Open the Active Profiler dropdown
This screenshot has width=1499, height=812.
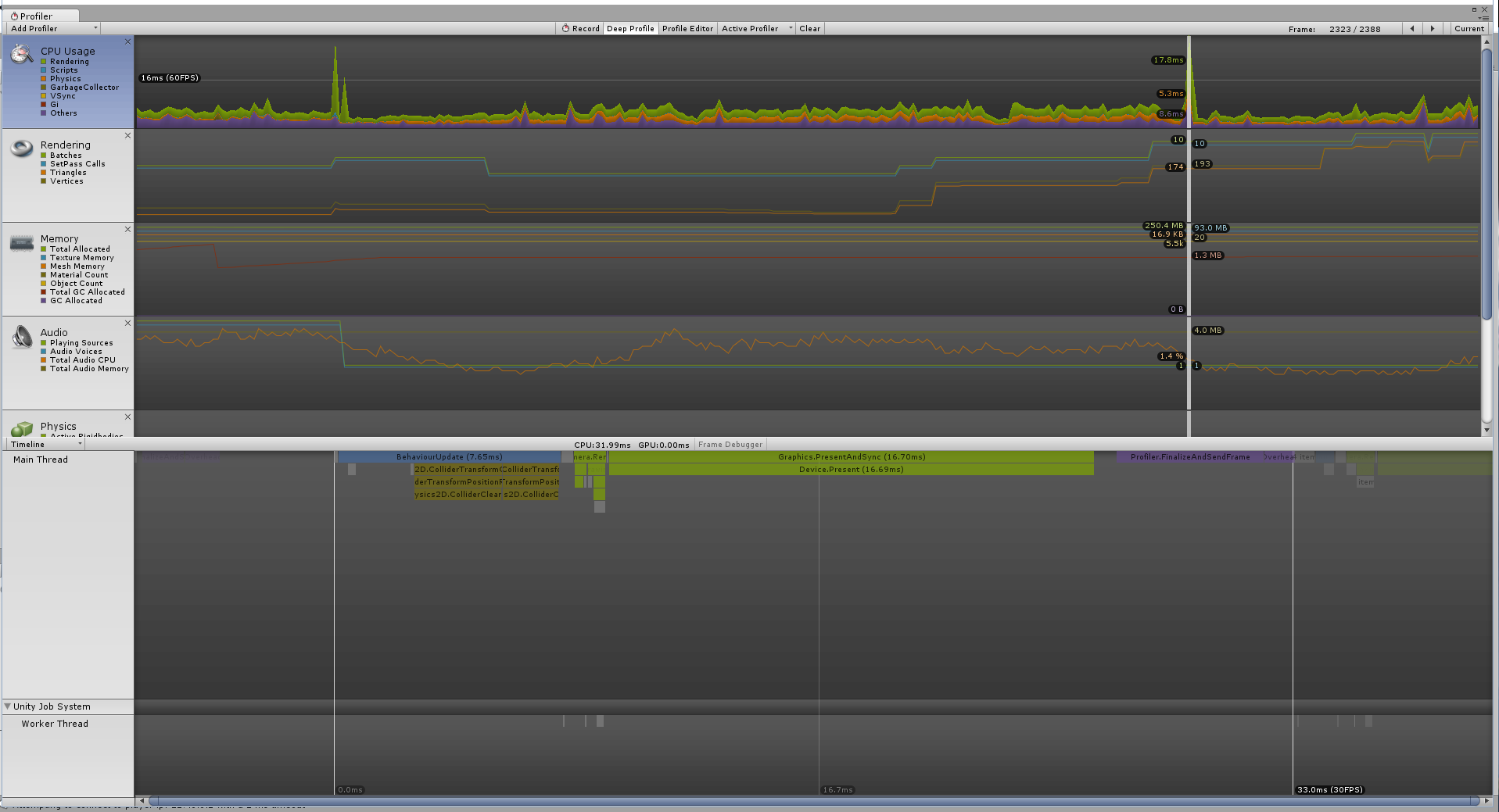point(756,28)
